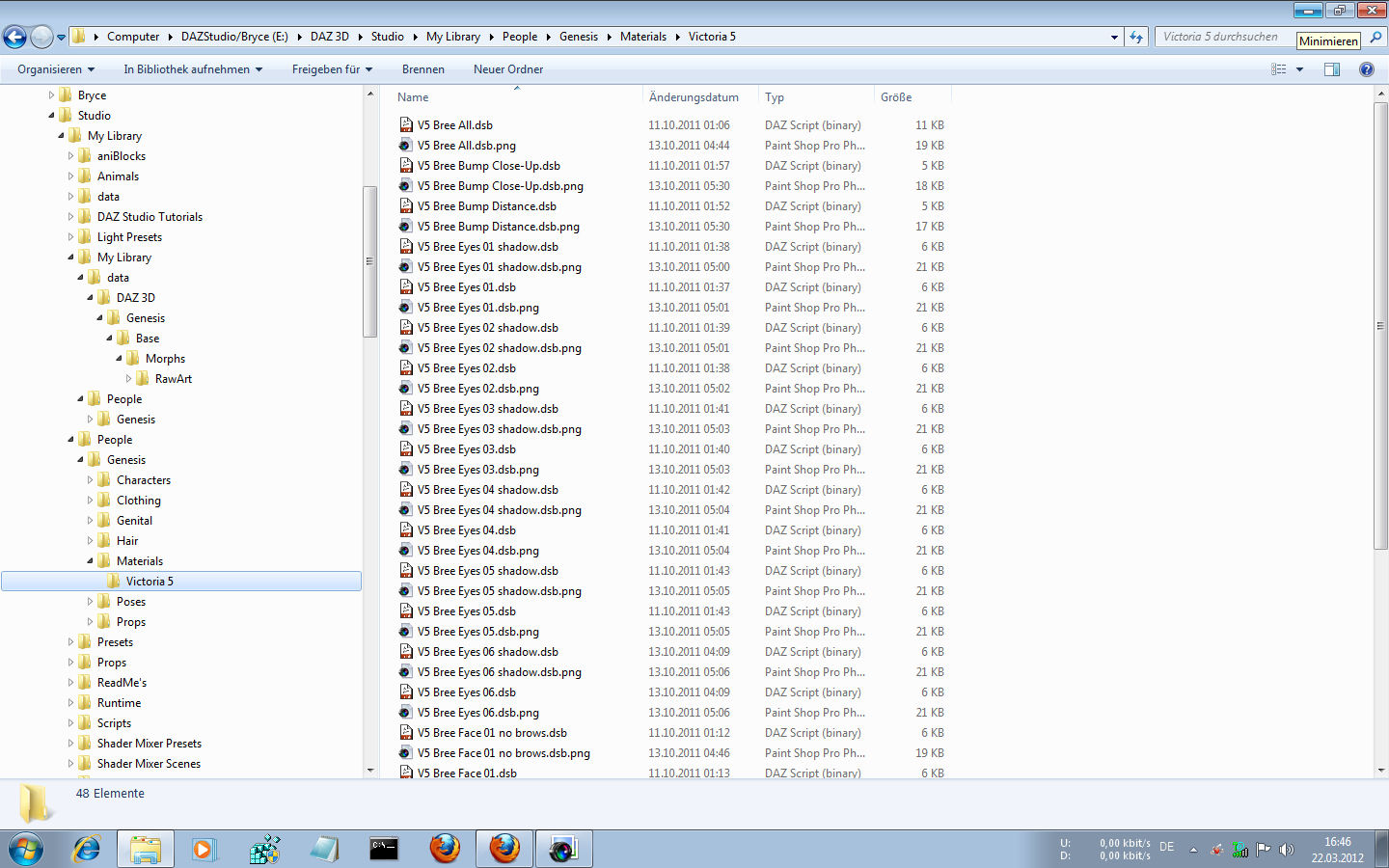Image resolution: width=1389 pixels, height=868 pixels.
Task: Click 'V5 Bree Bump Distance.dsb.png' file icon
Action: point(406,227)
